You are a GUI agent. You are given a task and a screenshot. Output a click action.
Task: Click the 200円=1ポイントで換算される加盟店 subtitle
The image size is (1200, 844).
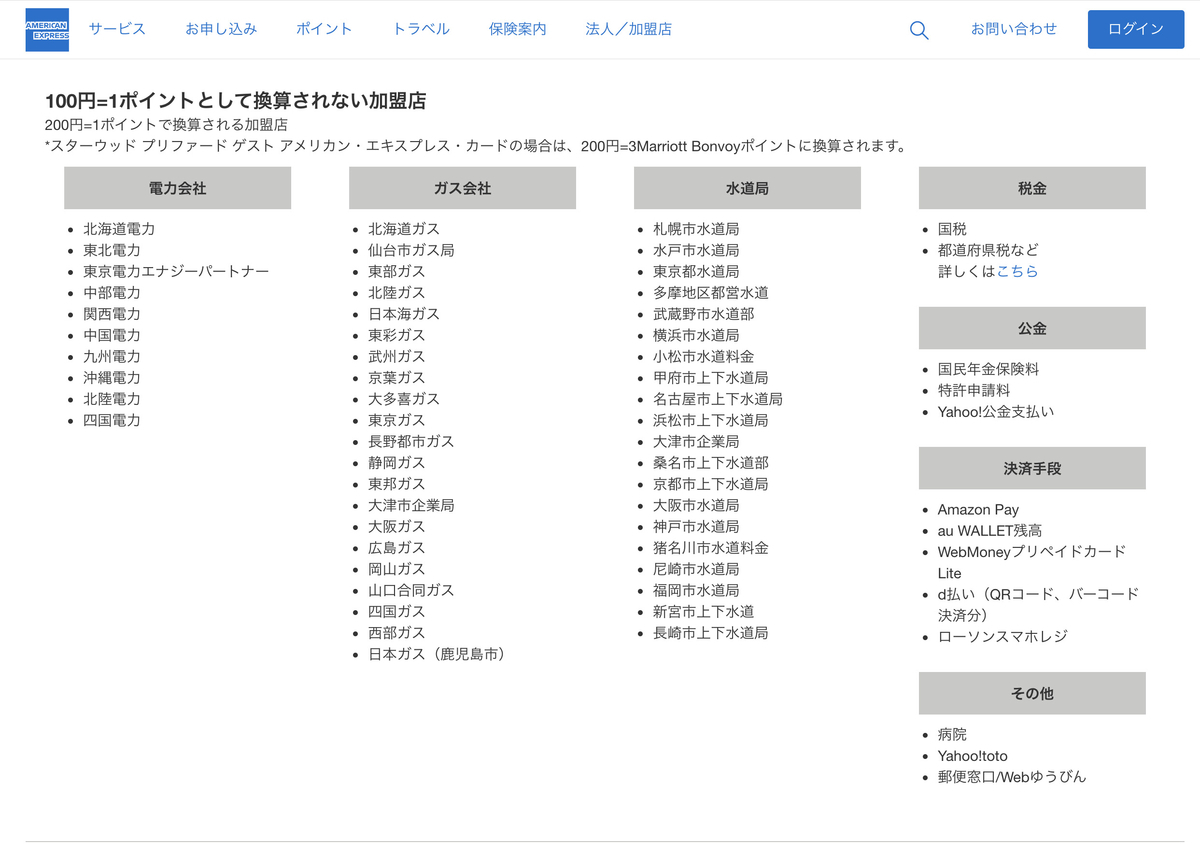coord(166,125)
